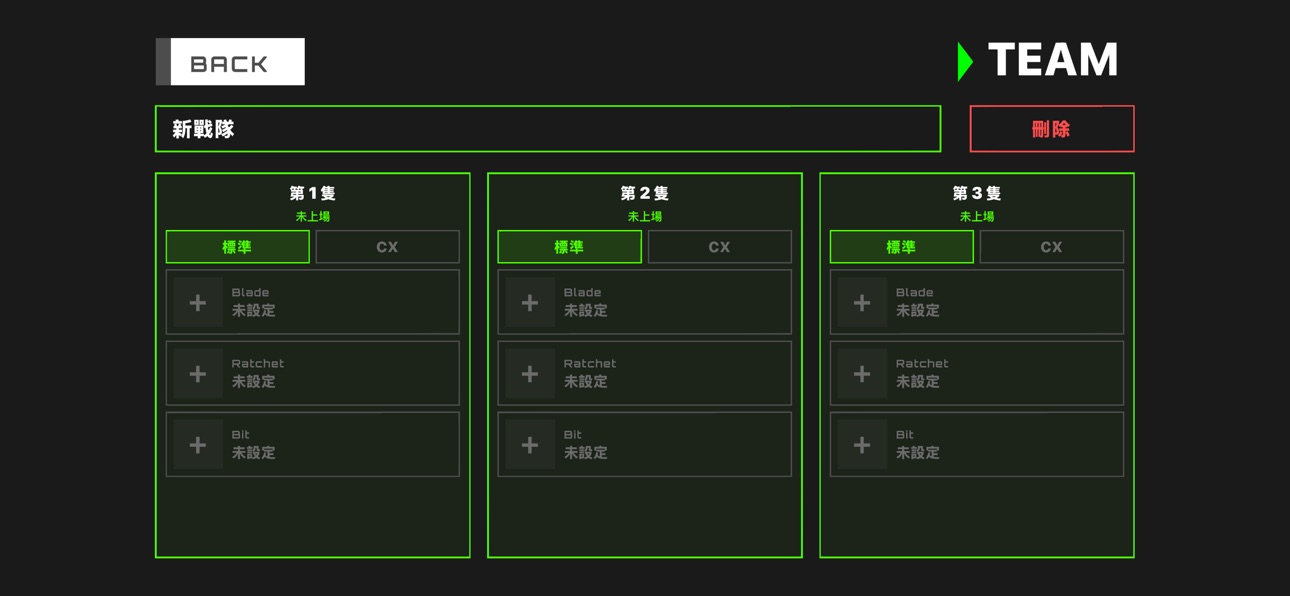
Task: Click 未上場 status under 第2隻
Action: pyautogui.click(x=645, y=217)
